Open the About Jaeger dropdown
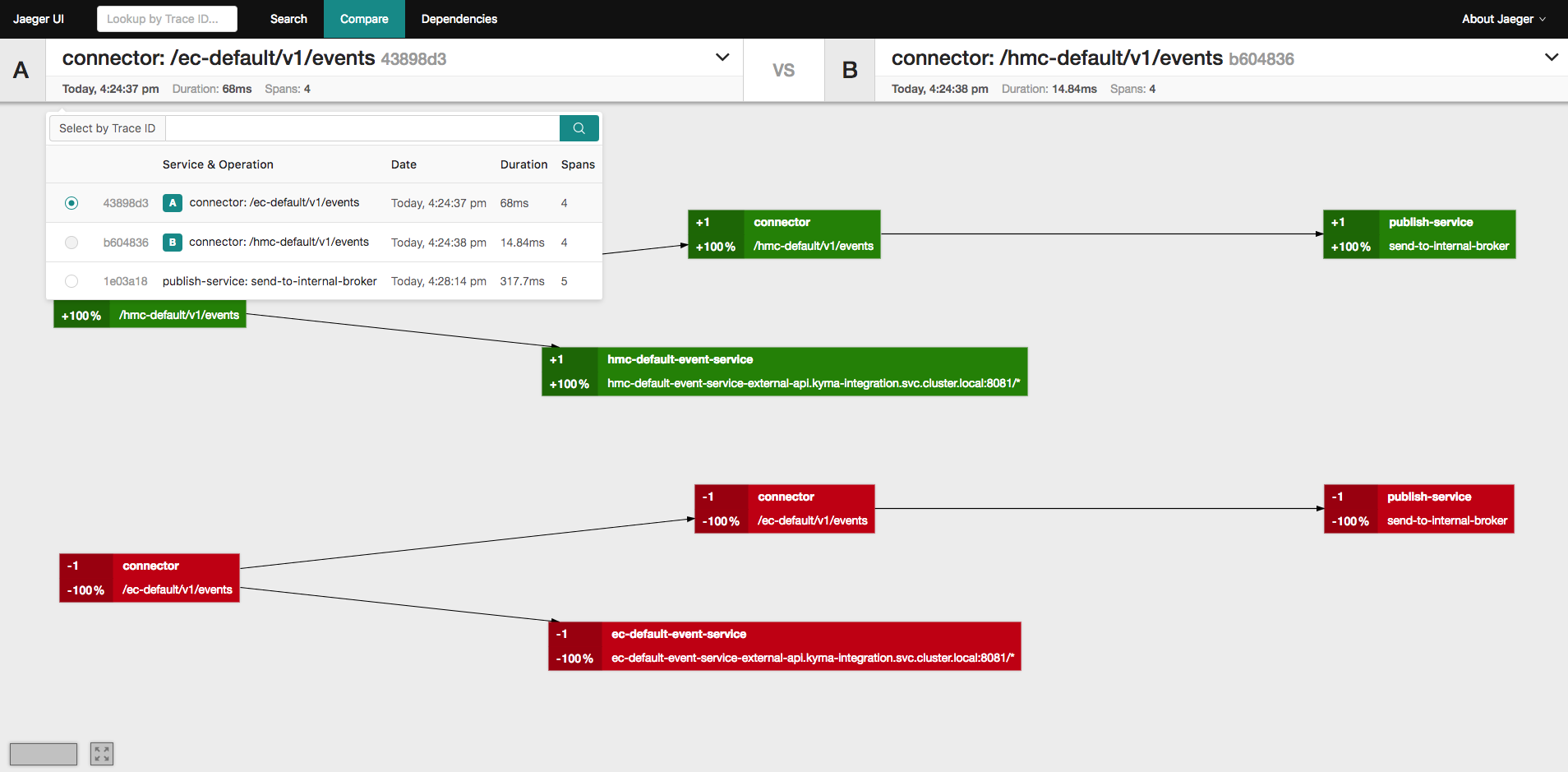This screenshot has width=1568, height=772. [1503, 18]
